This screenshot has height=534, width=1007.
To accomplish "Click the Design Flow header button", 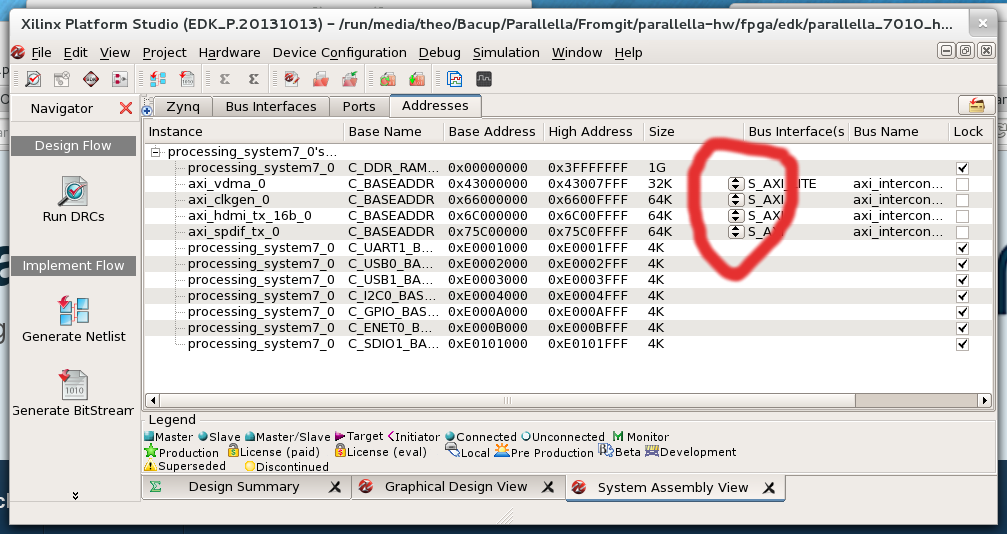I will [x=73, y=146].
